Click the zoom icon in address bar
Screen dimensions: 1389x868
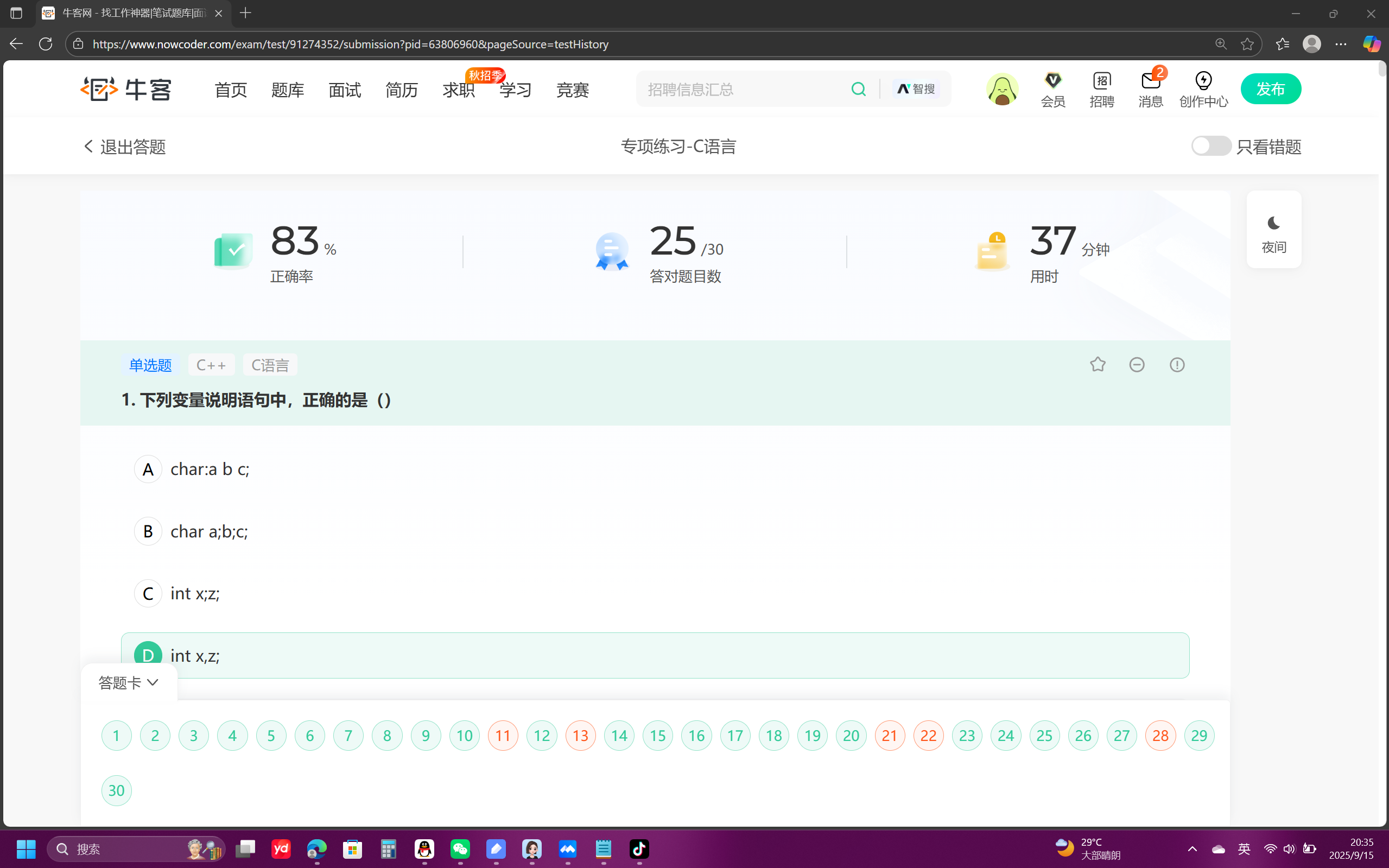(1221, 43)
